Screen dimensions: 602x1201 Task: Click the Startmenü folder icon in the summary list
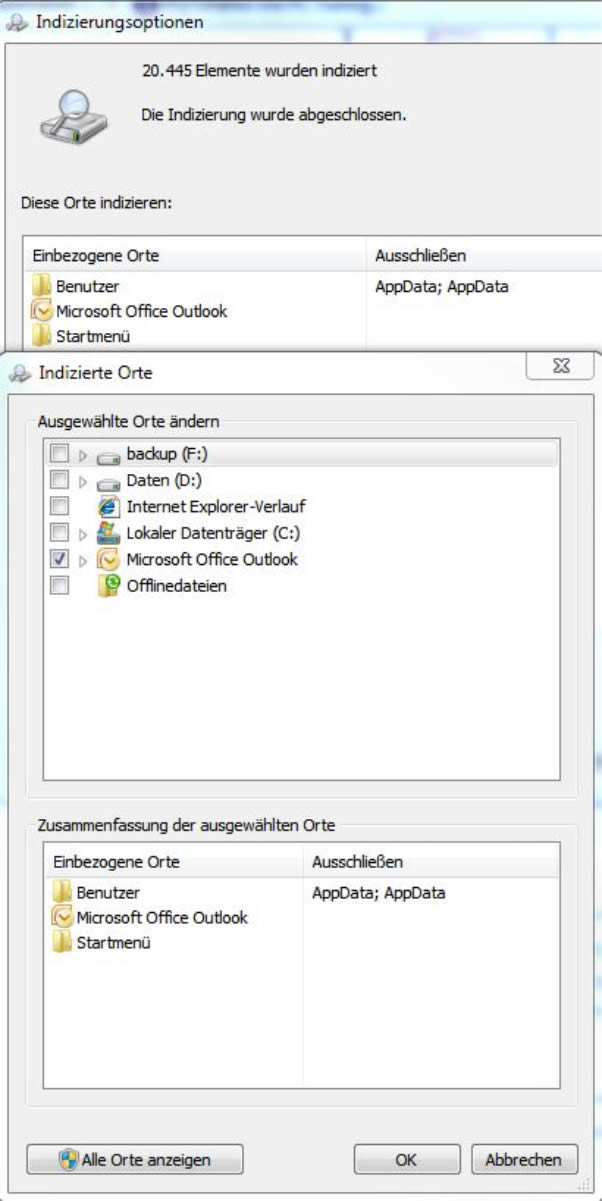62,942
